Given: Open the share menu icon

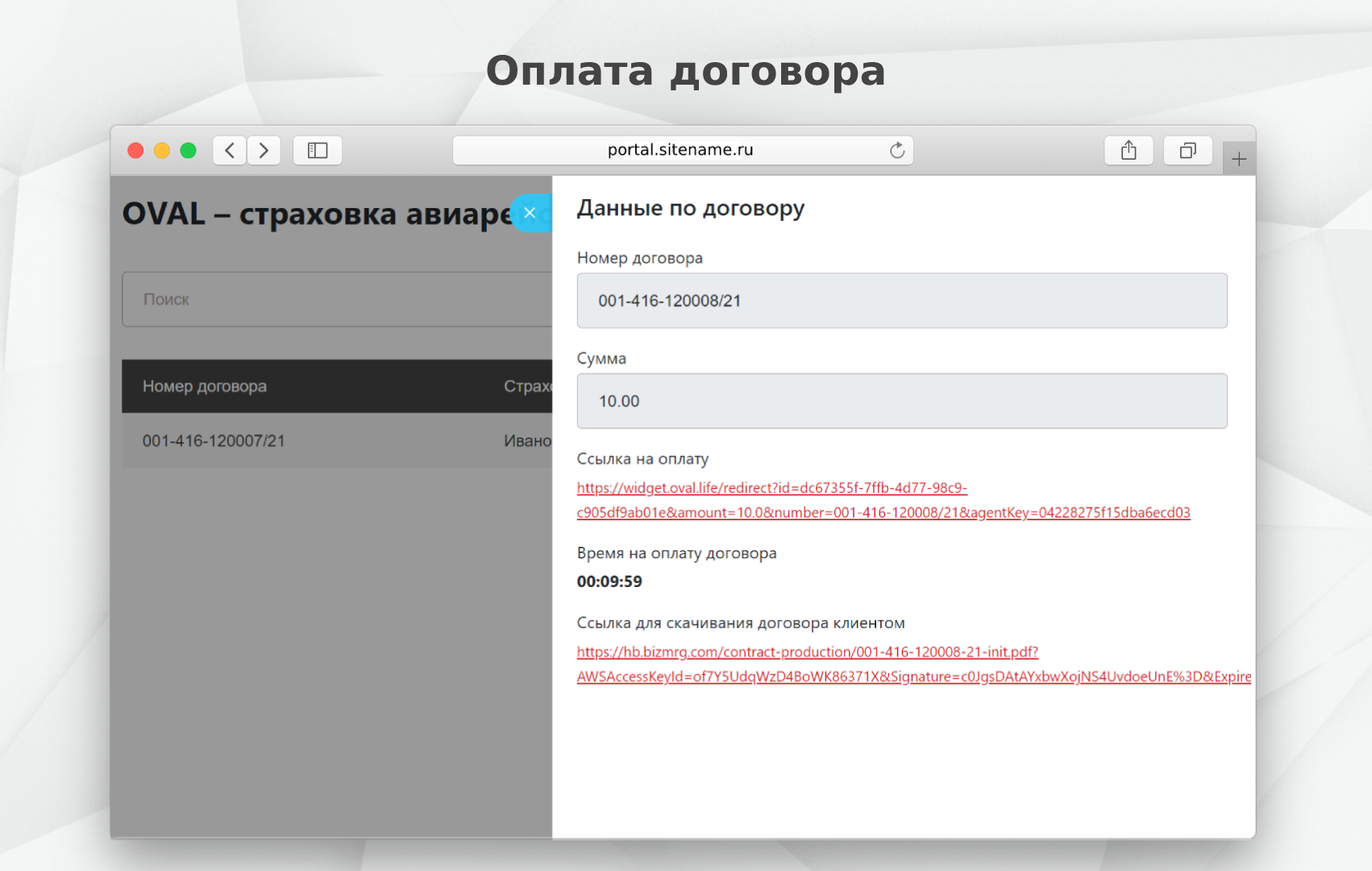Looking at the screenshot, I should tap(1129, 151).
